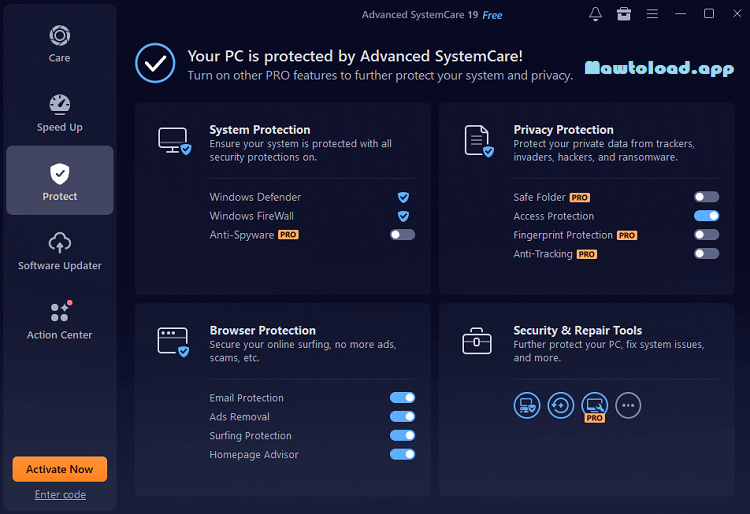Click the Access Protection label
The image size is (750, 514).
pos(553,216)
